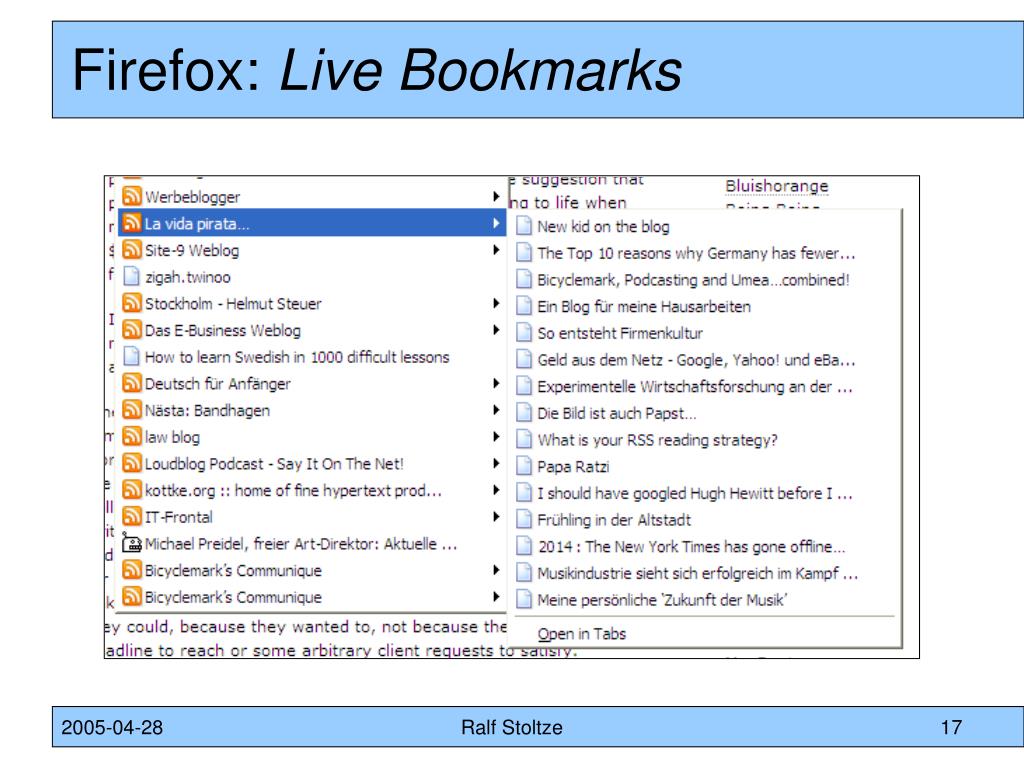Click page icon beside The Top 10 reasons

524,253
